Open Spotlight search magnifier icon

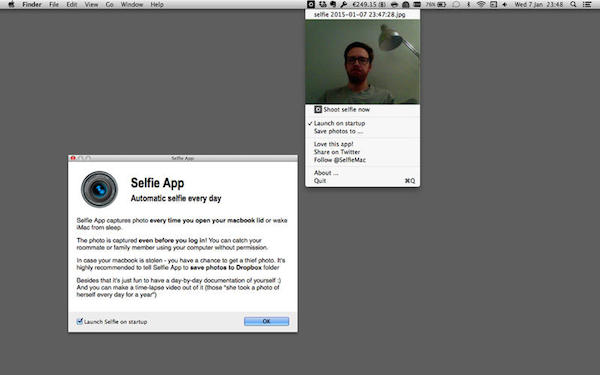pos(573,5)
